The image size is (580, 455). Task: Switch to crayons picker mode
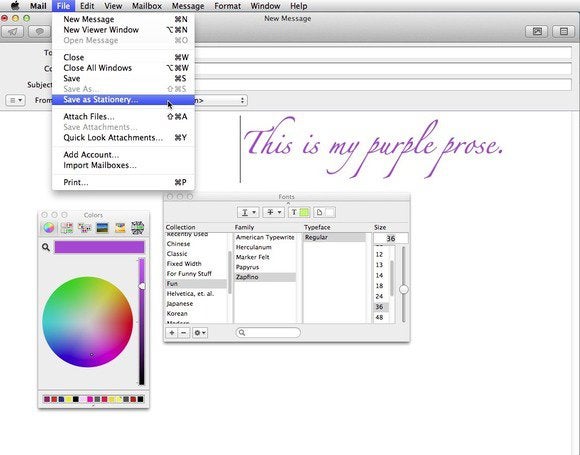[120, 228]
